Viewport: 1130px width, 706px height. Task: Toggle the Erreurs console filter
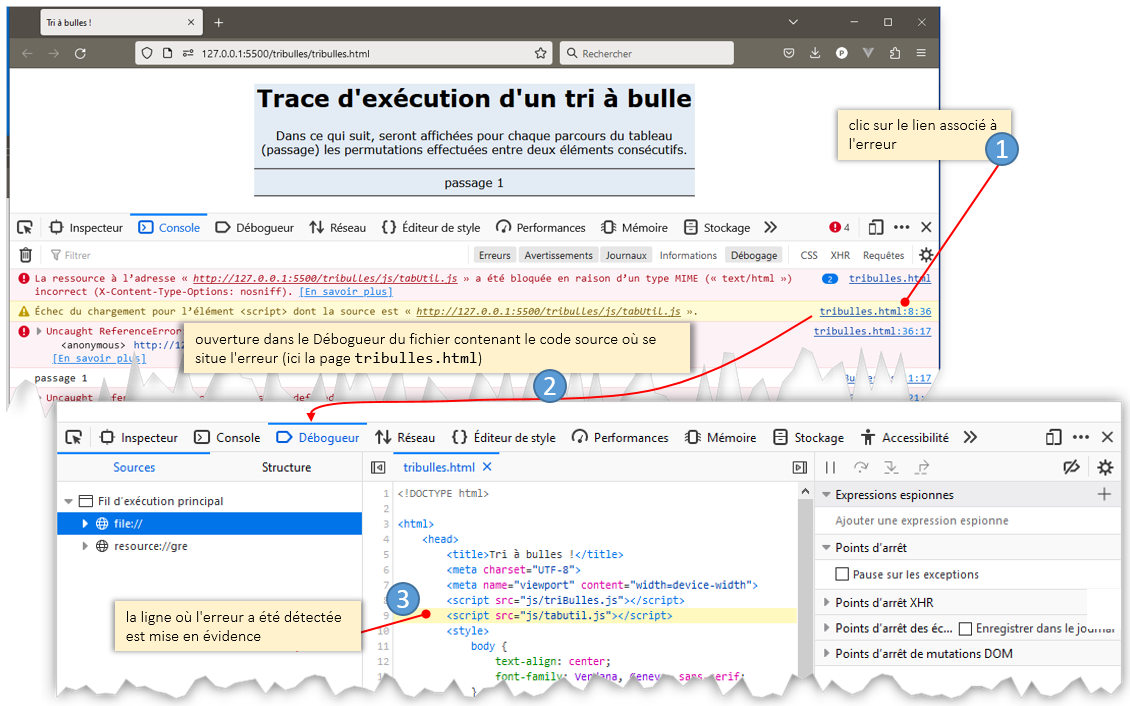[x=494, y=255]
